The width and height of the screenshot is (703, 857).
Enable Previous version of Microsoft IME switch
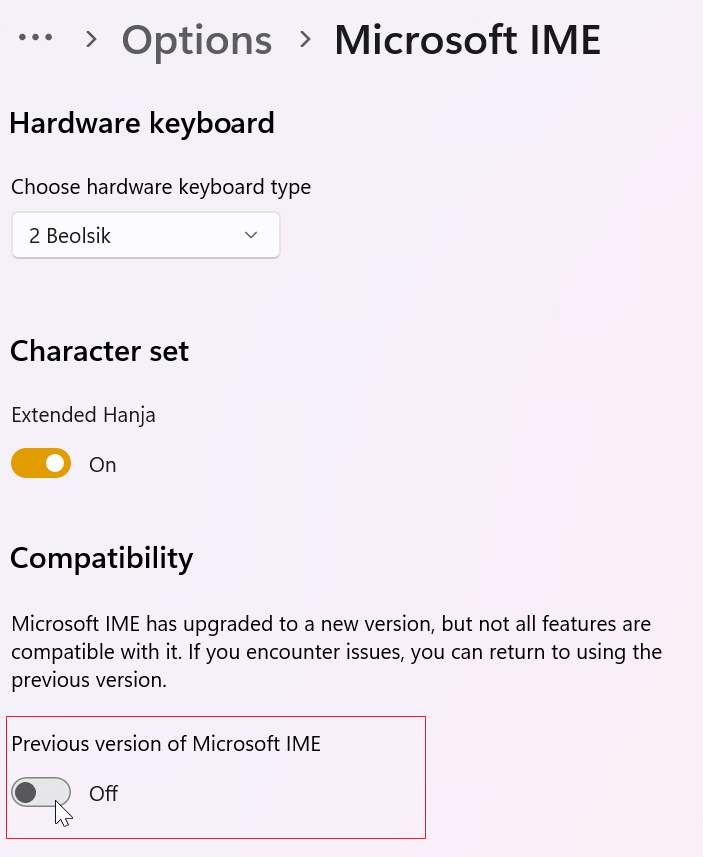coord(41,792)
